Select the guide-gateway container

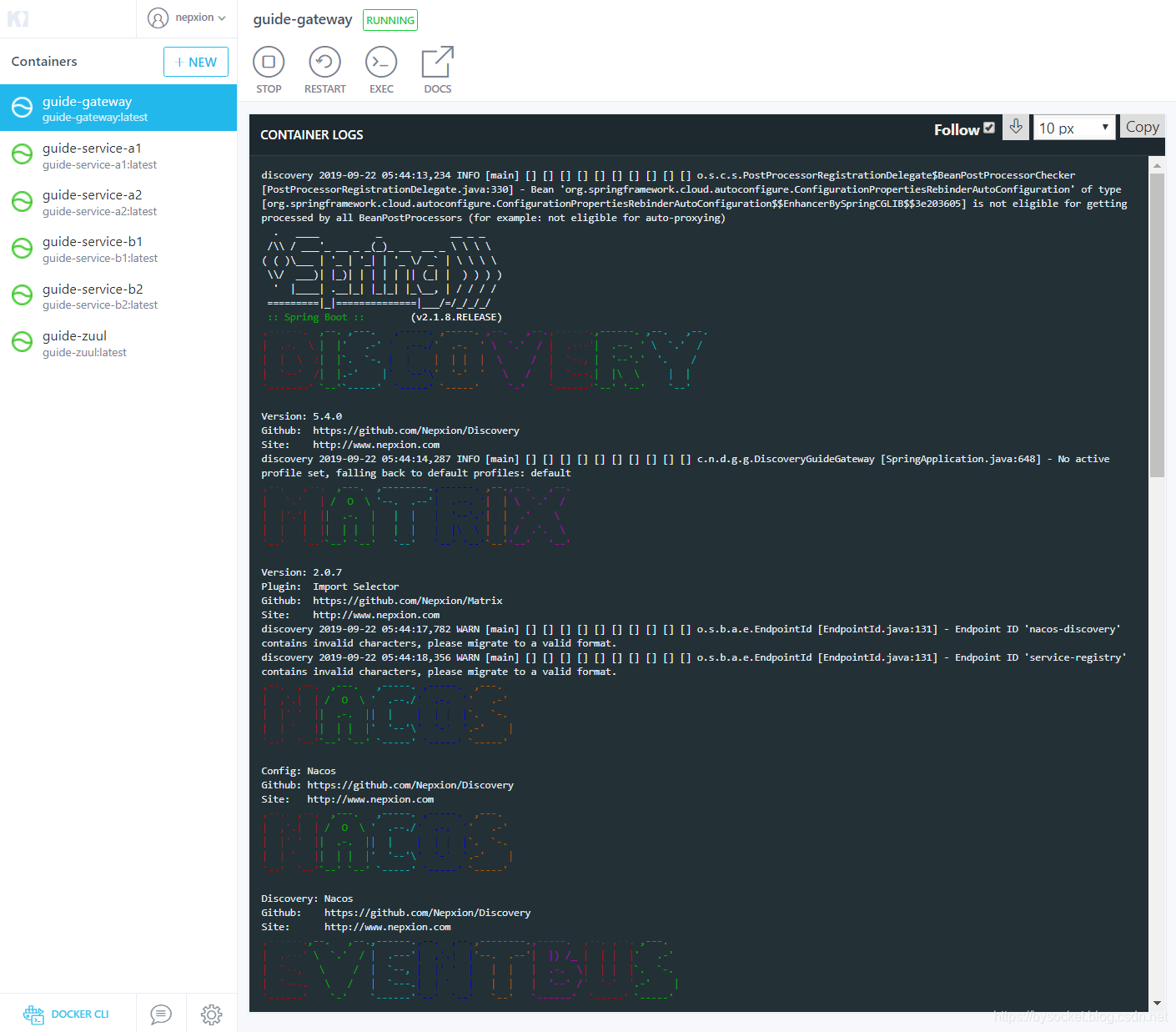(x=118, y=108)
